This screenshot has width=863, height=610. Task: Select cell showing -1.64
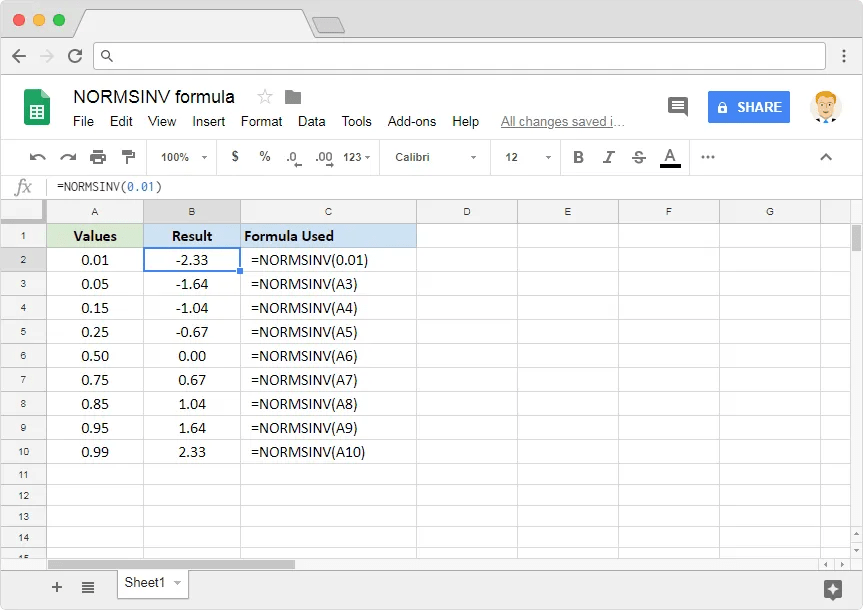192,284
